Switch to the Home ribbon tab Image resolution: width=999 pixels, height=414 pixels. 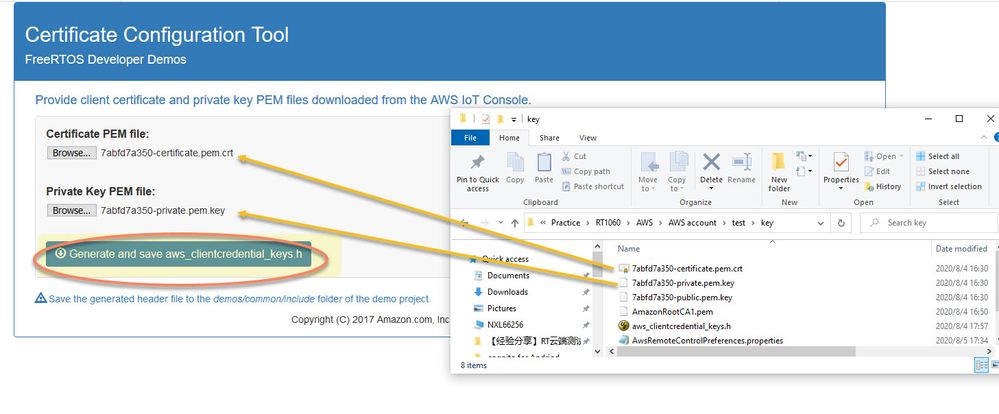(509, 138)
